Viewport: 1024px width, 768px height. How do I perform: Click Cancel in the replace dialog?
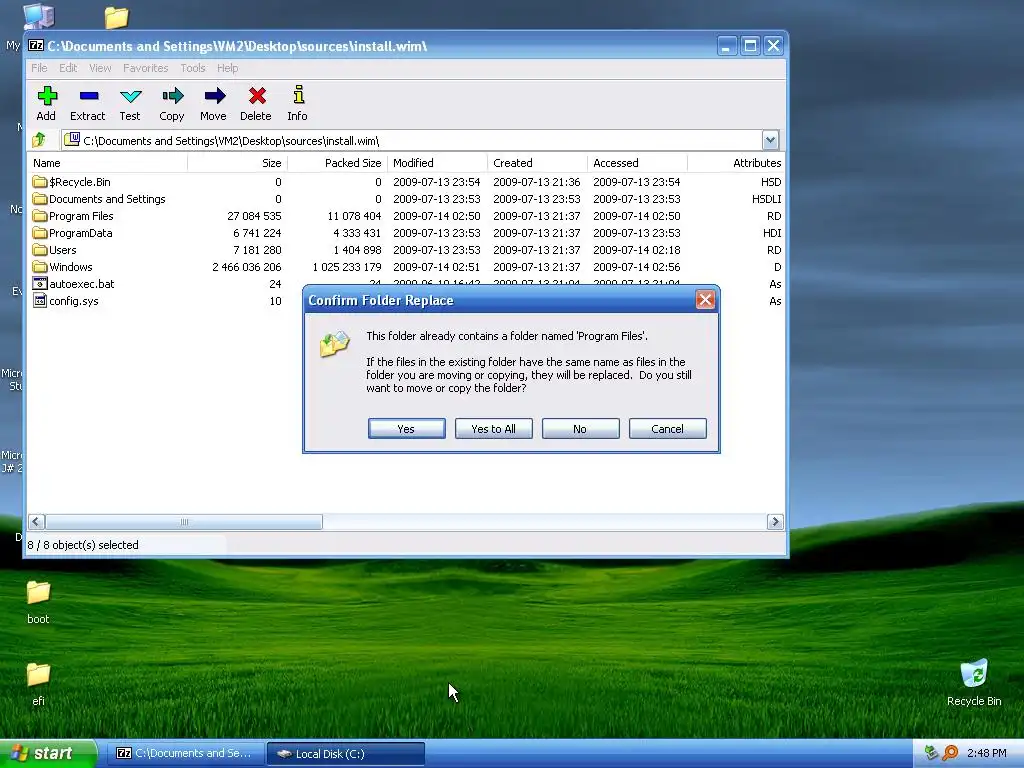pyautogui.click(x=667, y=428)
